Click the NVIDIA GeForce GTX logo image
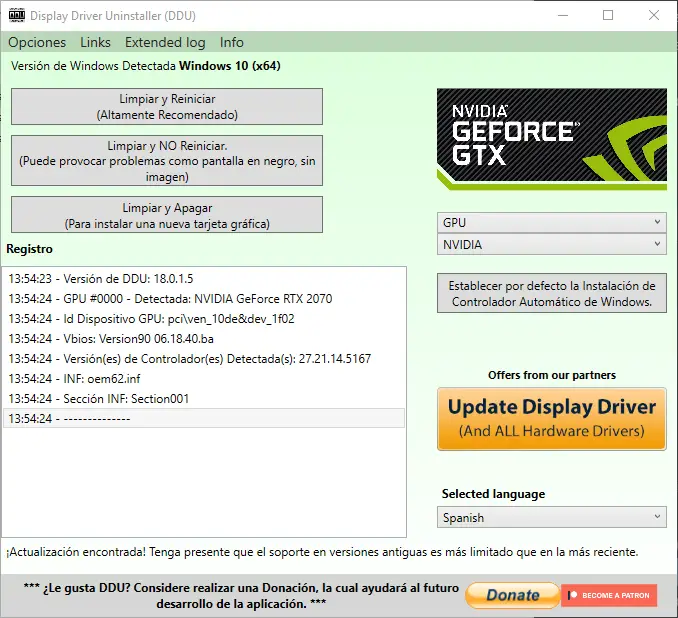 552,139
